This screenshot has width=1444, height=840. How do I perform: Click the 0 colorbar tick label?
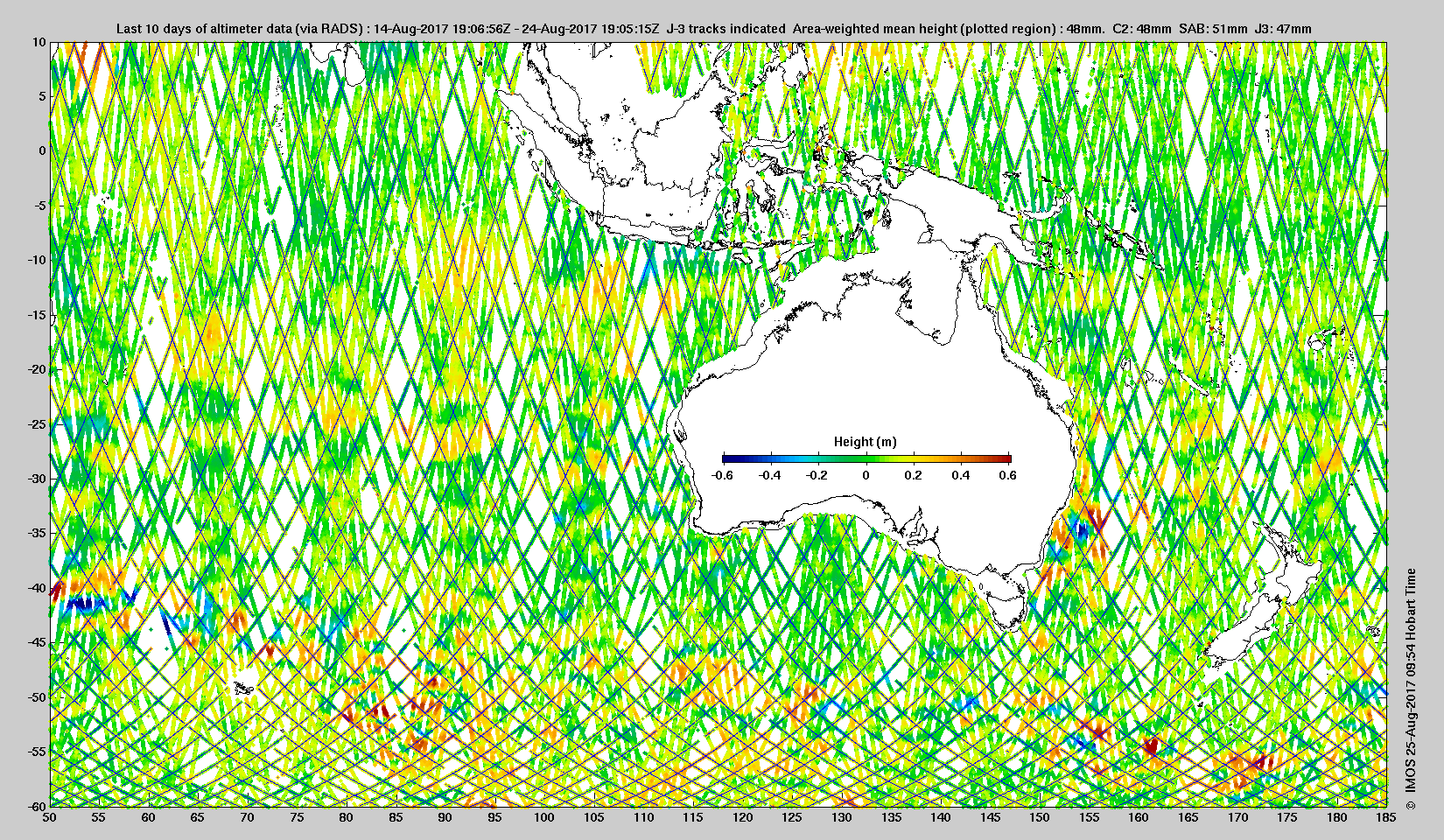[866, 475]
